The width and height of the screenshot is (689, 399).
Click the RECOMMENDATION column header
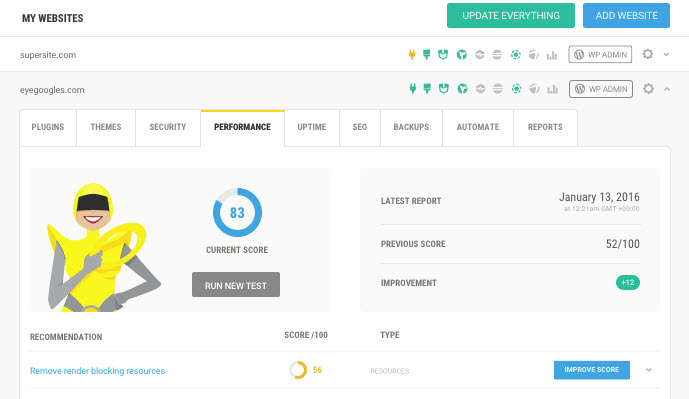(x=66, y=337)
